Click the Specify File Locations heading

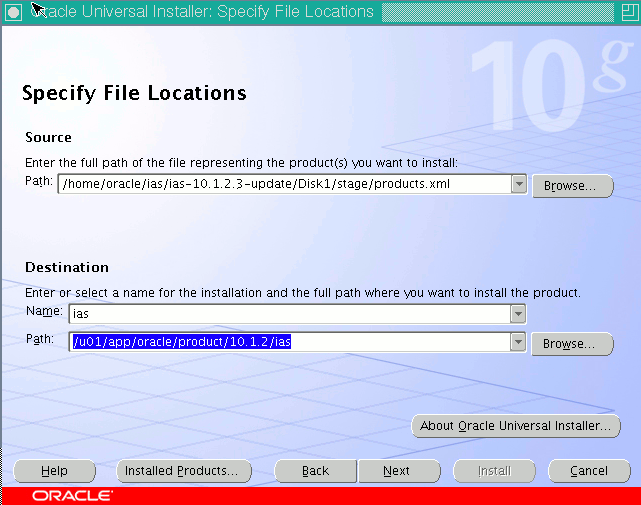[134, 94]
